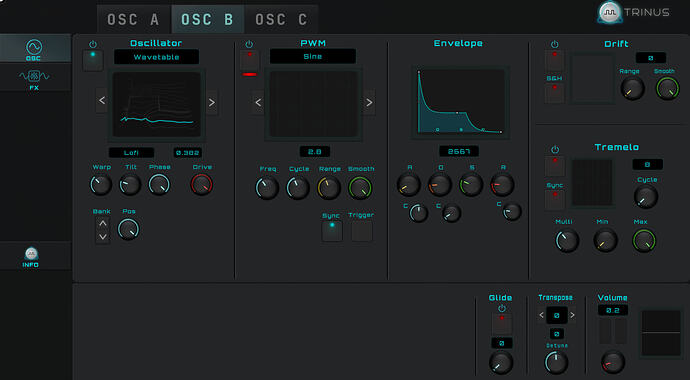Toggle the Oscillator power icon
This screenshot has height=380, width=690.
93,44
